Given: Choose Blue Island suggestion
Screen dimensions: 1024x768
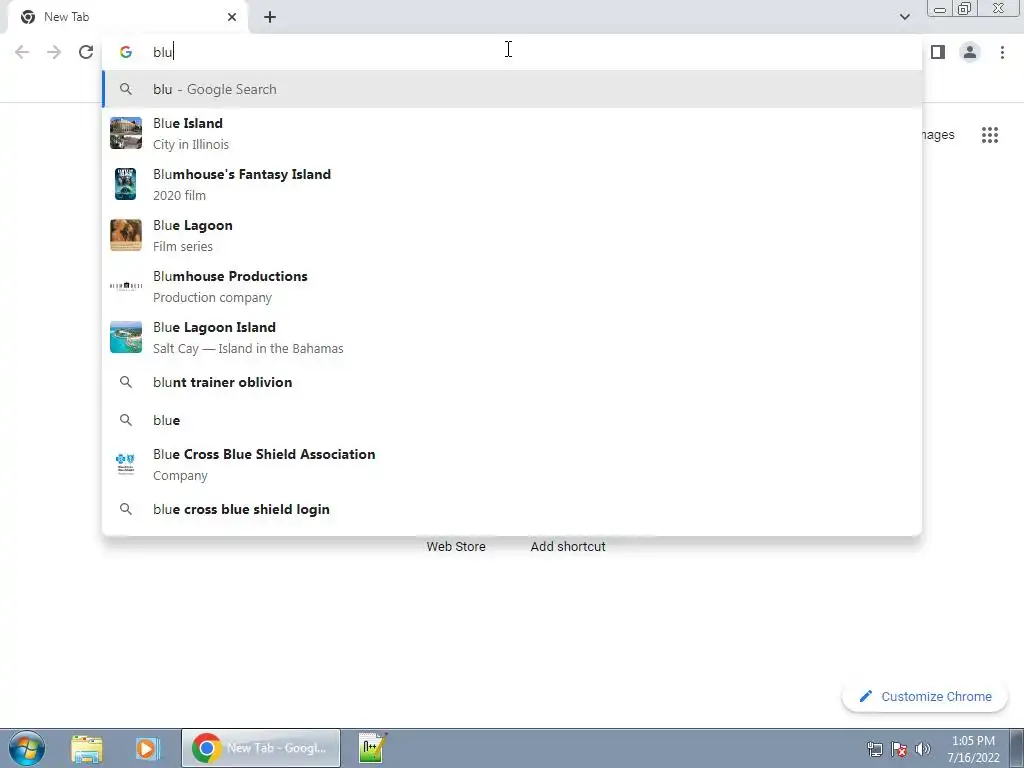Looking at the screenshot, I should tap(512, 133).
